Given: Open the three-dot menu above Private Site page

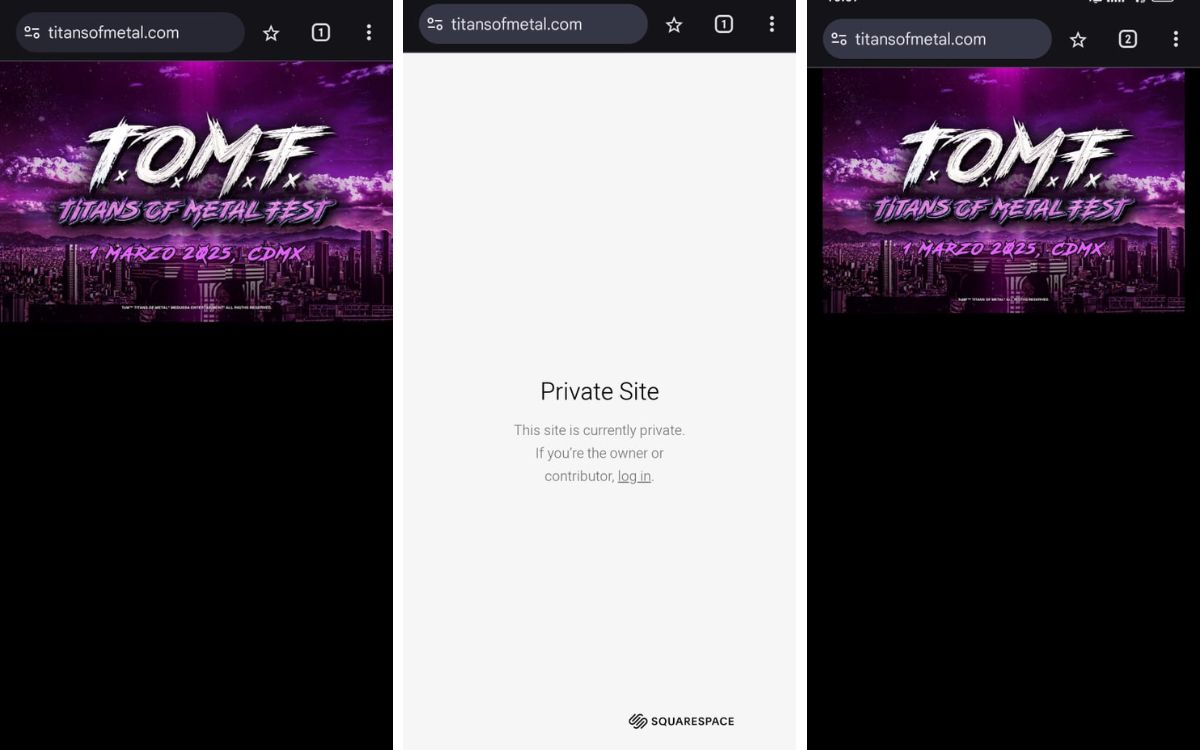Looking at the screenshot, I should pyautogui.click(x=772, y=25).
